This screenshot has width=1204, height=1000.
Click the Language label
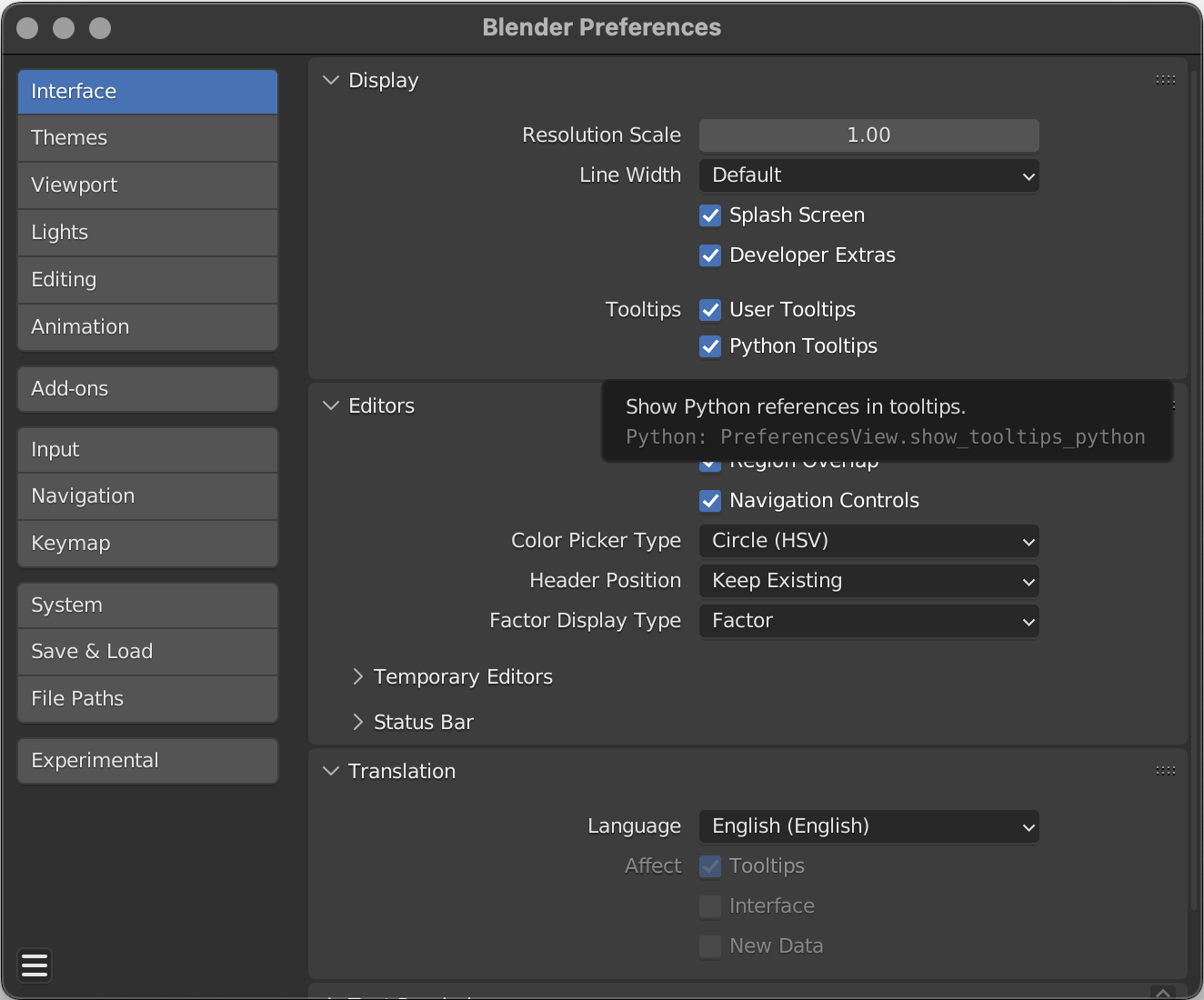coord(634,826)
